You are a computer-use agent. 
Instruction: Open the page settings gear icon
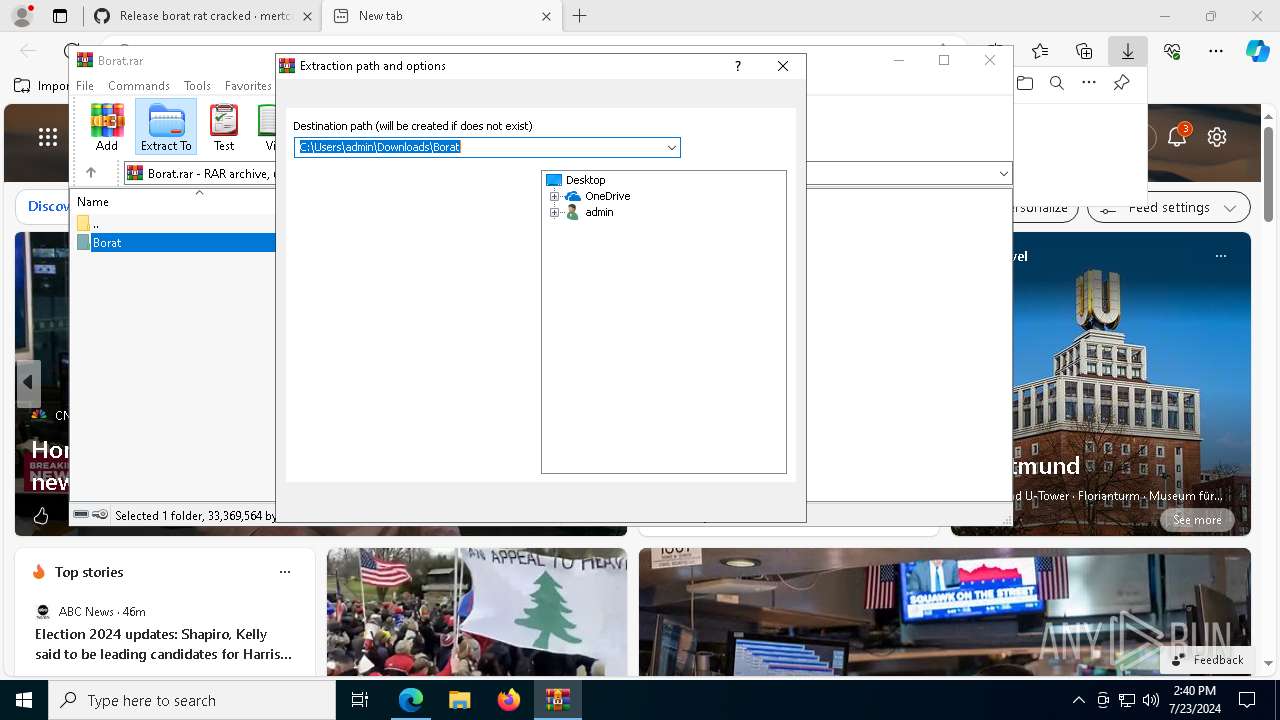[x=1217, y=137]
